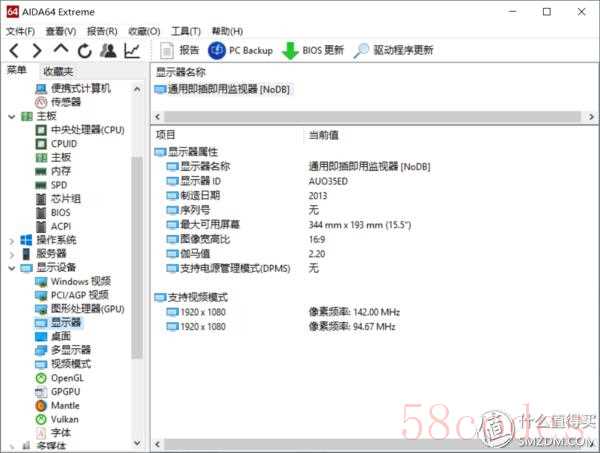Click the vertical scrollbar thumb in the sidebar
600x453 pixels.
(x=137, y=257)
